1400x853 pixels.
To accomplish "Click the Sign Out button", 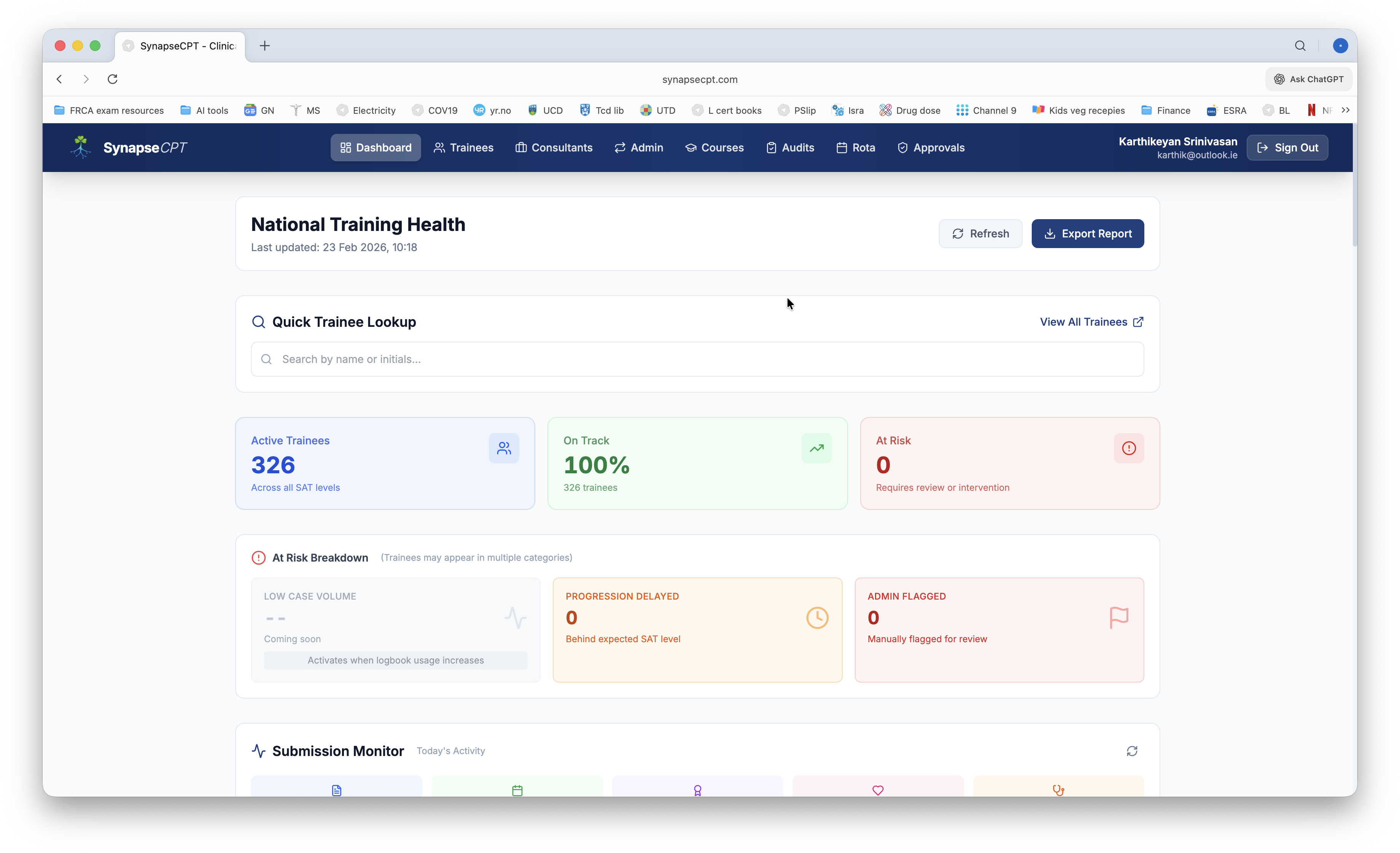I will [1287, 148].
